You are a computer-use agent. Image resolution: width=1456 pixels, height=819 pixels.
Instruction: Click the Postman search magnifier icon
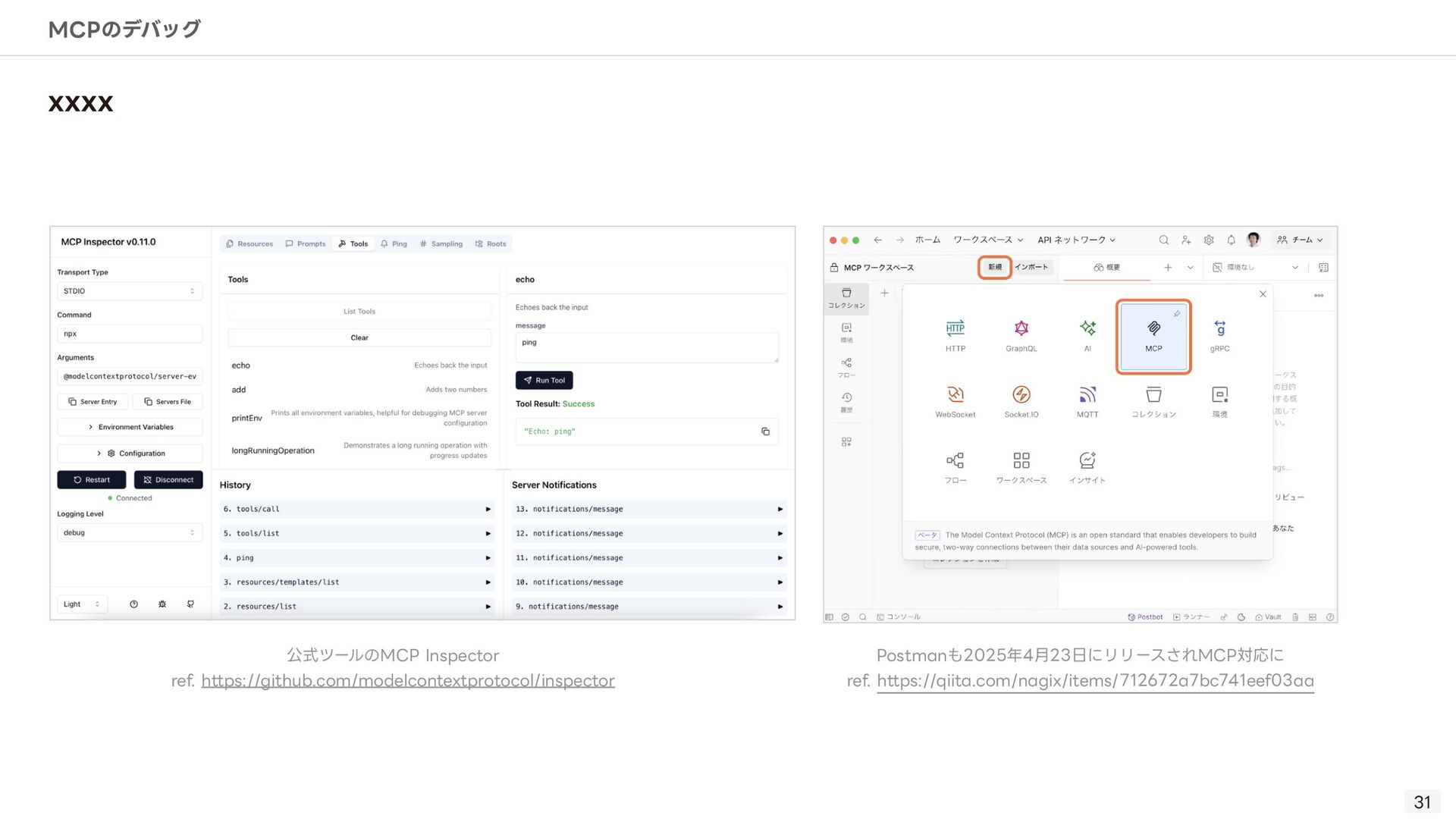pyautogui.click(x=1163, y=240)
